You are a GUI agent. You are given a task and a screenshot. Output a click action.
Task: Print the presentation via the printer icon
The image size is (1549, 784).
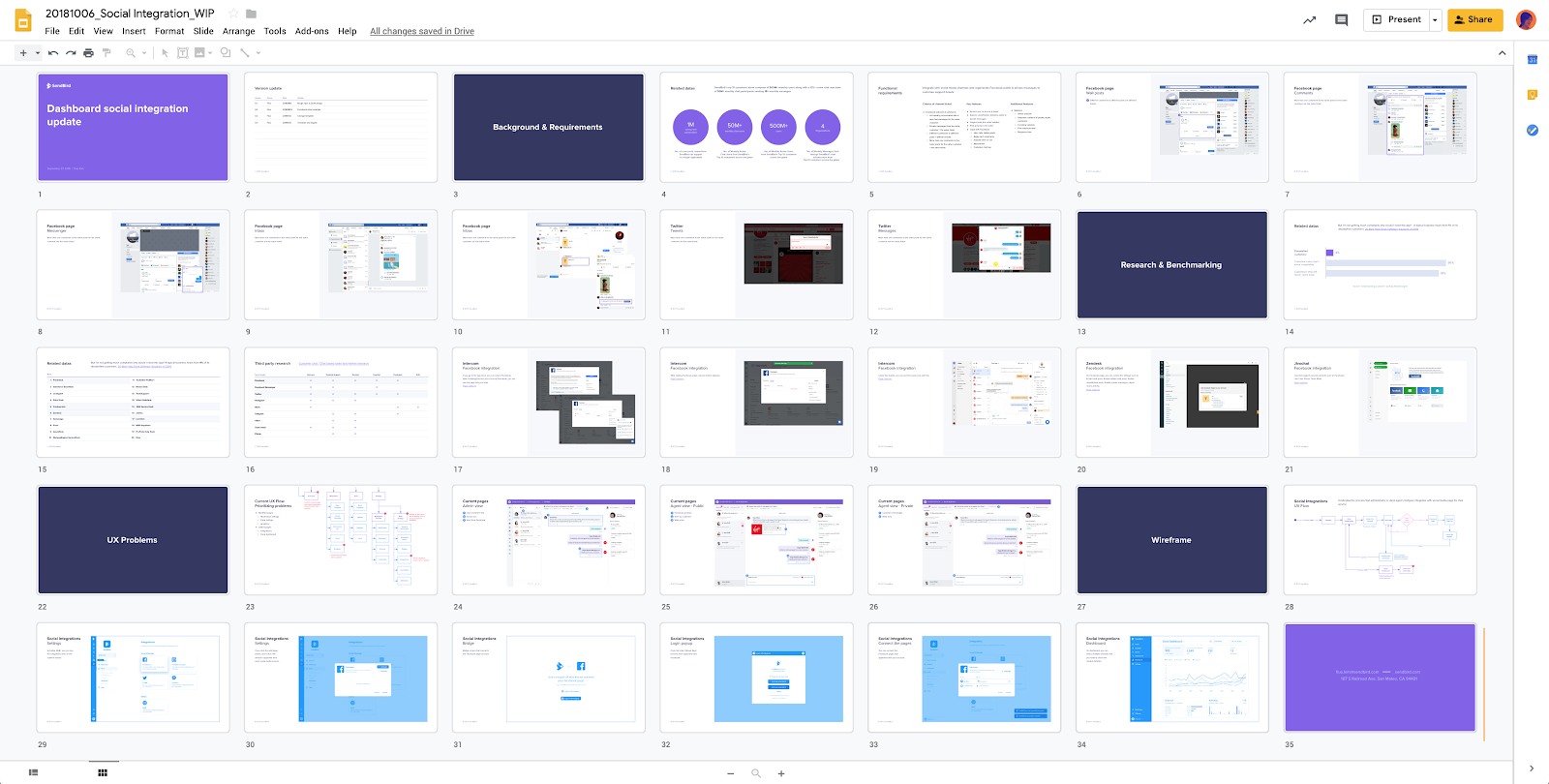[x=89, y=53]
